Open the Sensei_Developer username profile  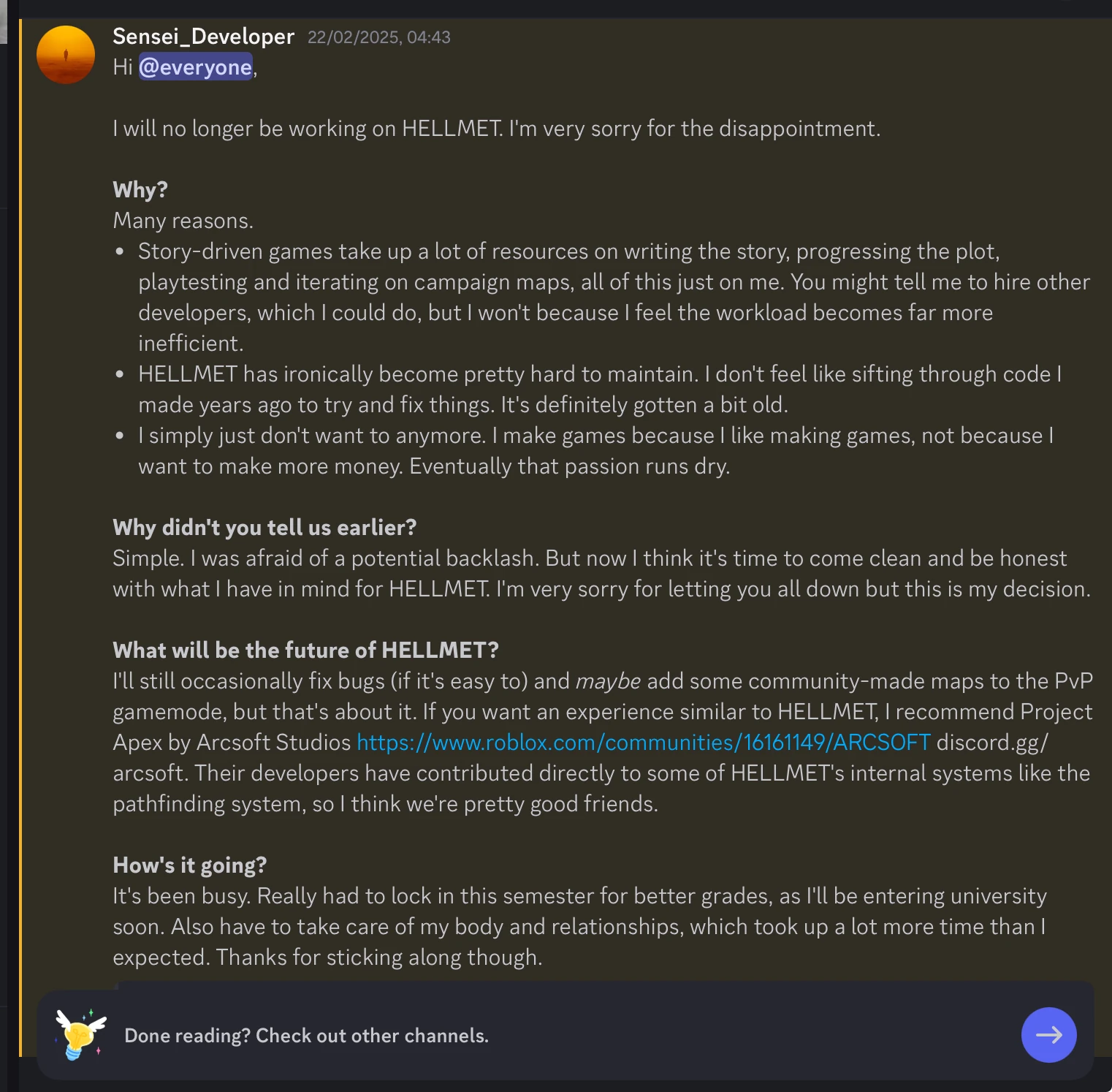(203, 37)
